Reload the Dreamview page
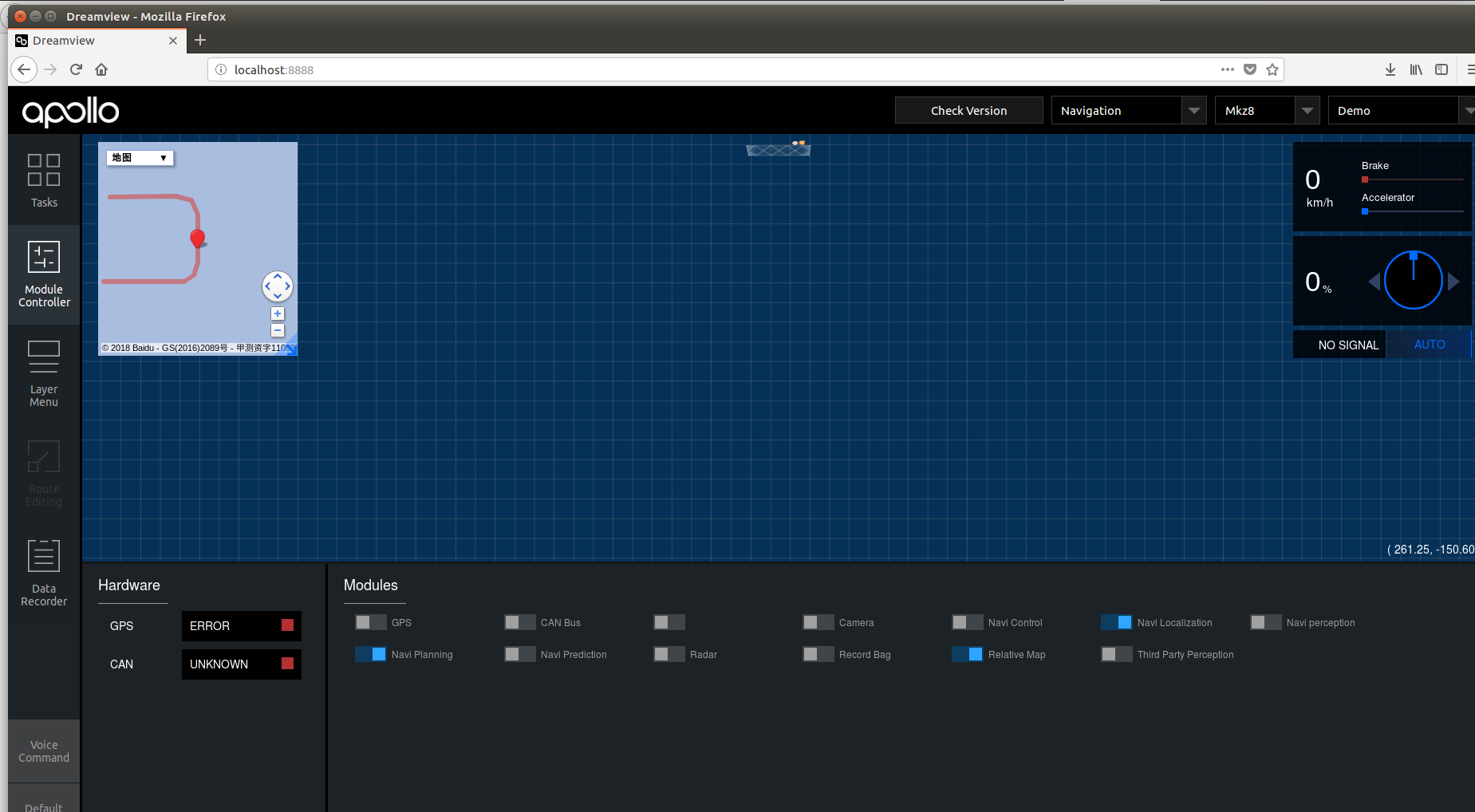 pos(75,69)
